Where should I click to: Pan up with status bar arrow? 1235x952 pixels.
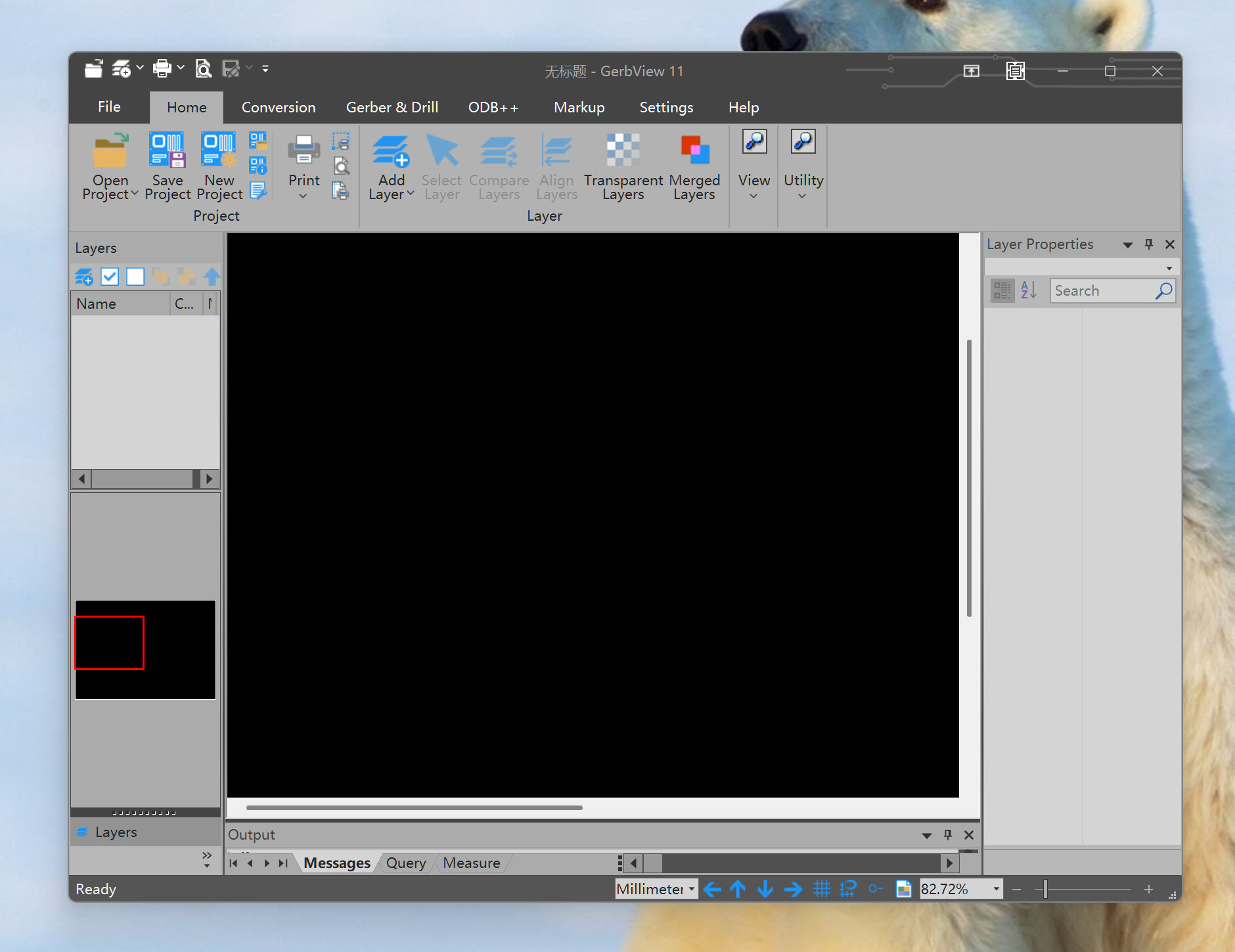tap(738, 889)
